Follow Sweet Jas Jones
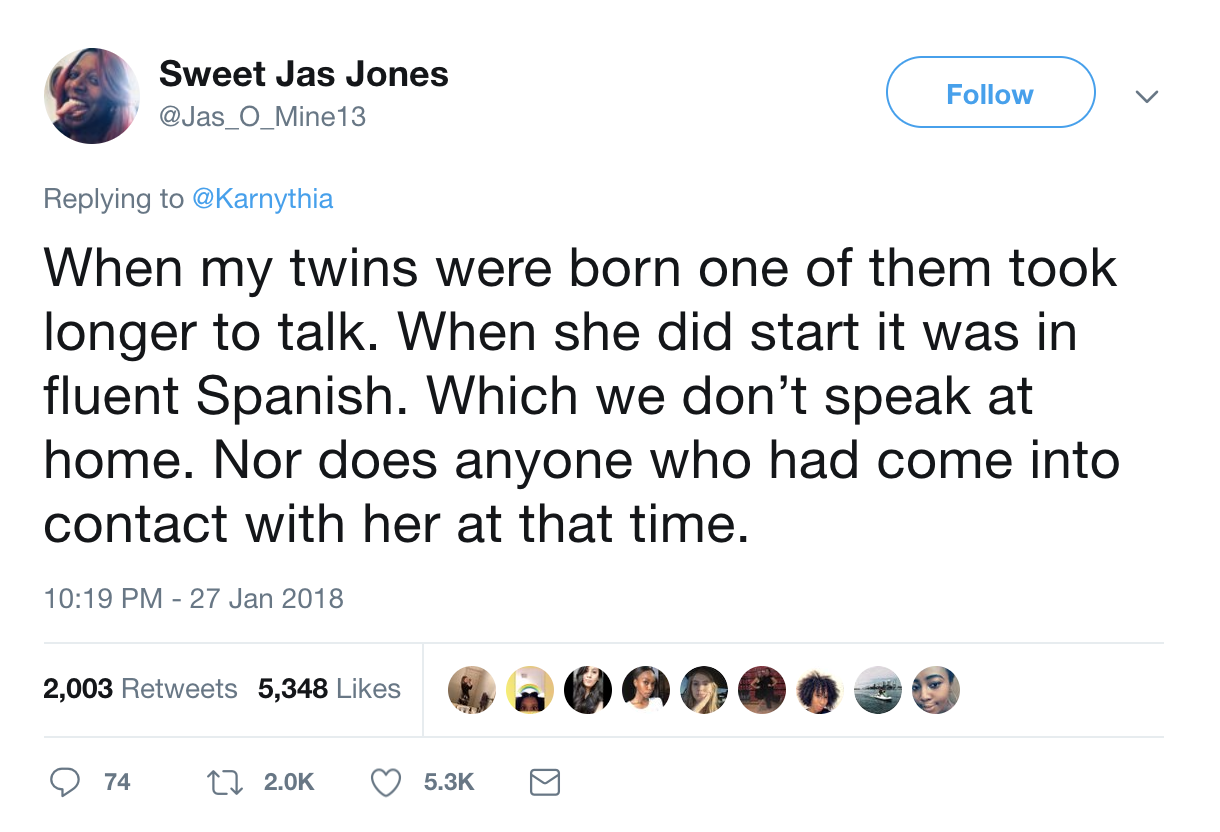This screenshot has width=1220, height=832. 990,93
